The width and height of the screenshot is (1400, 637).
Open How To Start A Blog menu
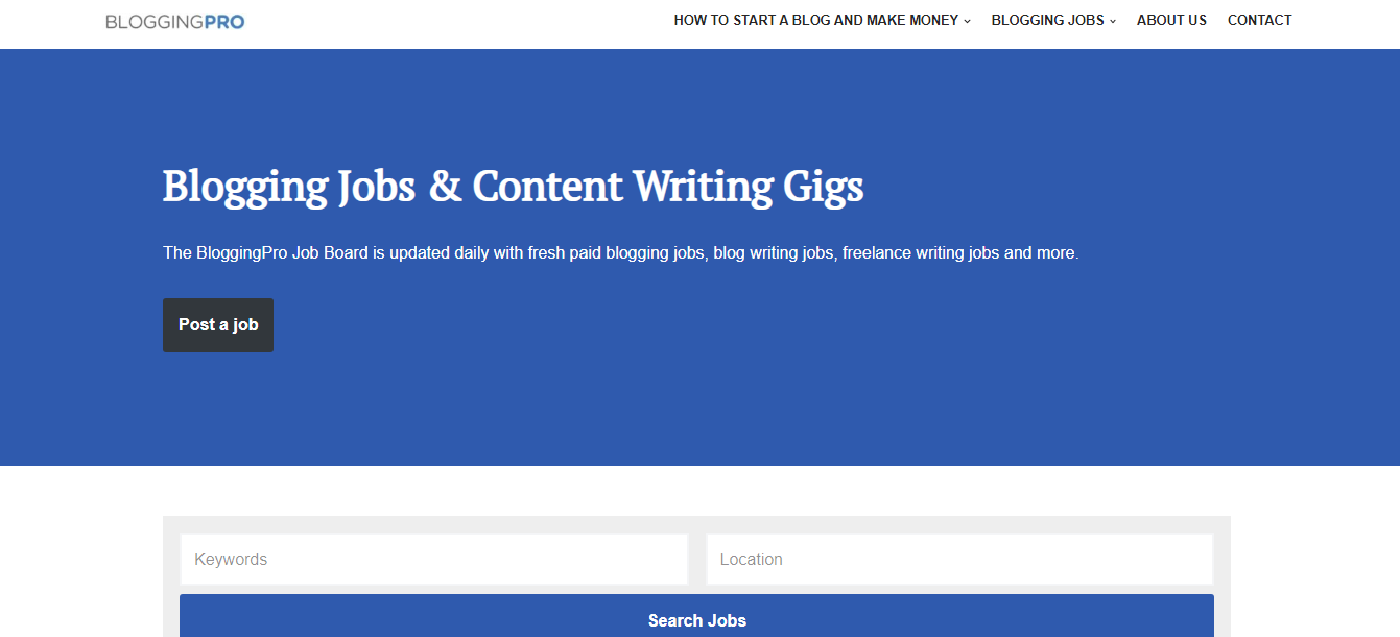816,20
